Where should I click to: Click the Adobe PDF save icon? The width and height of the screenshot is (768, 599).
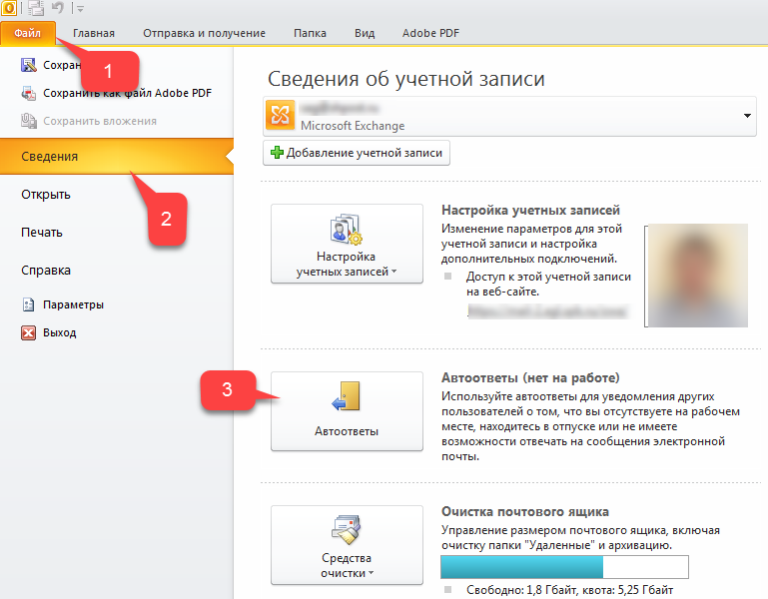coord(28,93)
